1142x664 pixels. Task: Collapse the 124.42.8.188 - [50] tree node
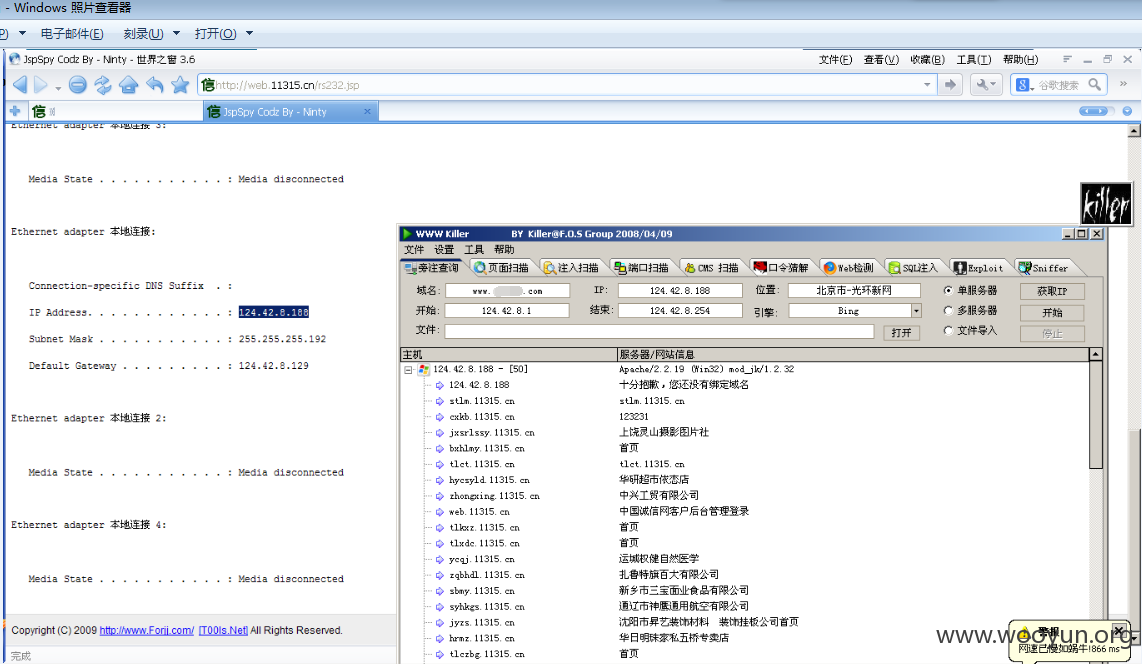coord(409,370)
